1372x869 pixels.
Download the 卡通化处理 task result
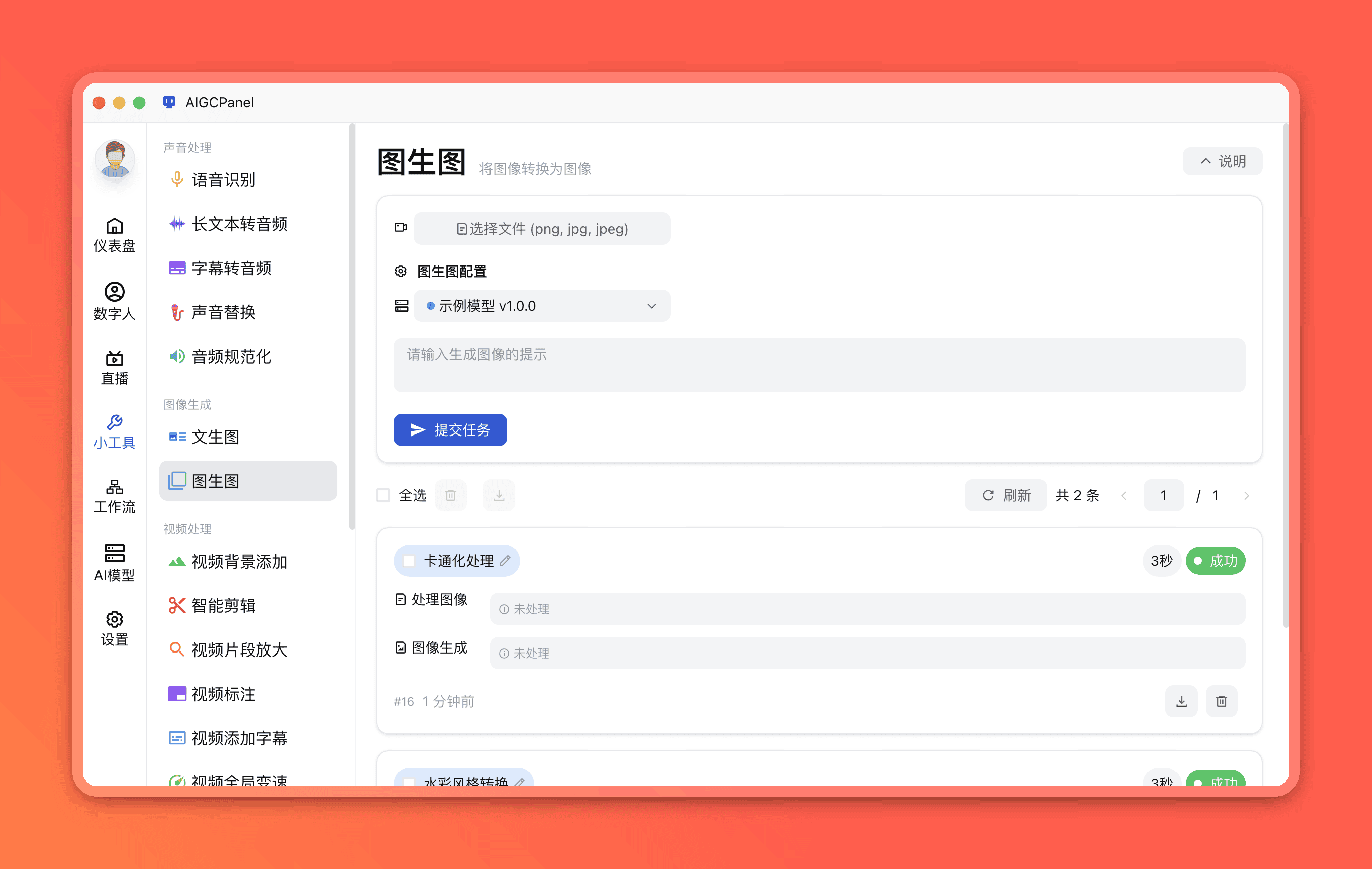coord(1181,700)
